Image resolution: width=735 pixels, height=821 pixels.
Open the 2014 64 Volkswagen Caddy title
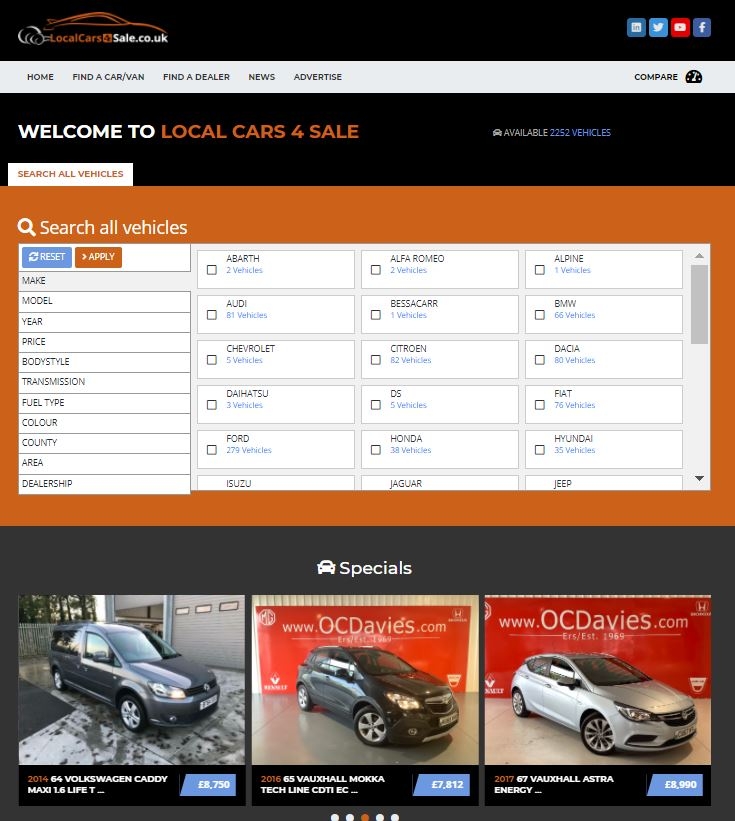pos(97,784)
